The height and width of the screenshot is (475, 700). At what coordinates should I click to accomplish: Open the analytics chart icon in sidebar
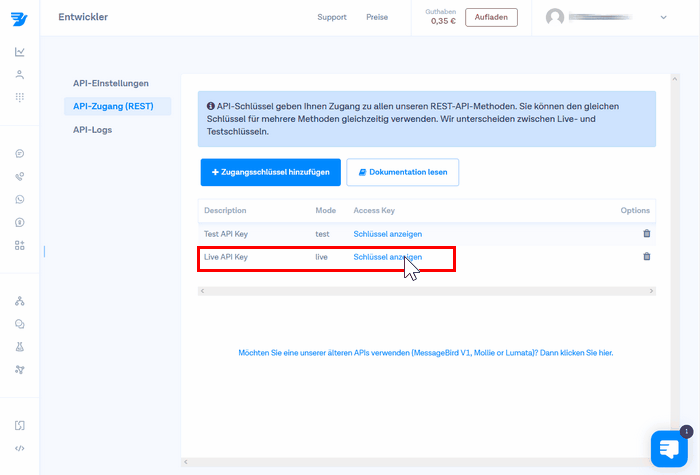[x=20, y=52]
